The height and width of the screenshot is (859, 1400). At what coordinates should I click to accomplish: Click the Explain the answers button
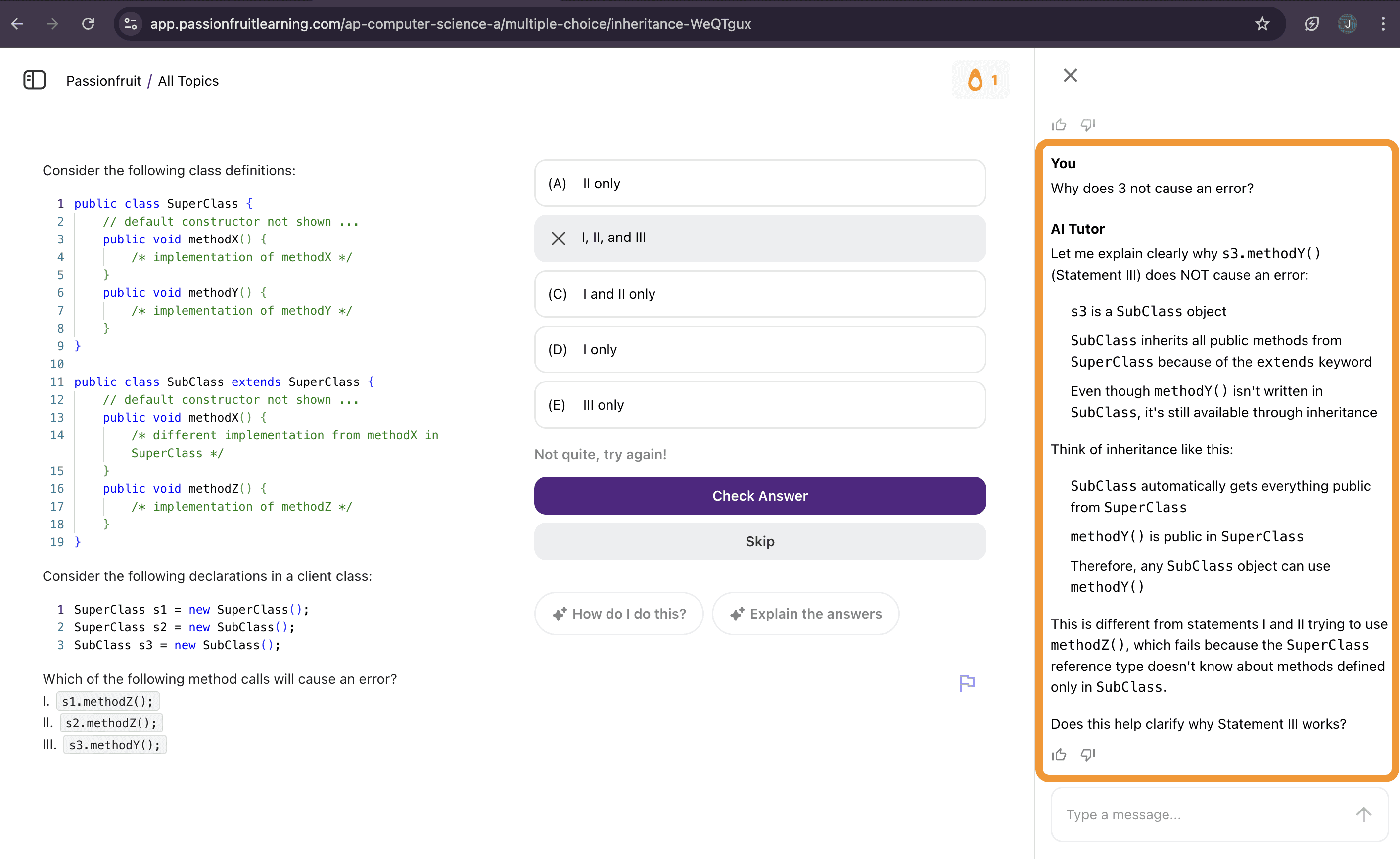coord(806,614)
